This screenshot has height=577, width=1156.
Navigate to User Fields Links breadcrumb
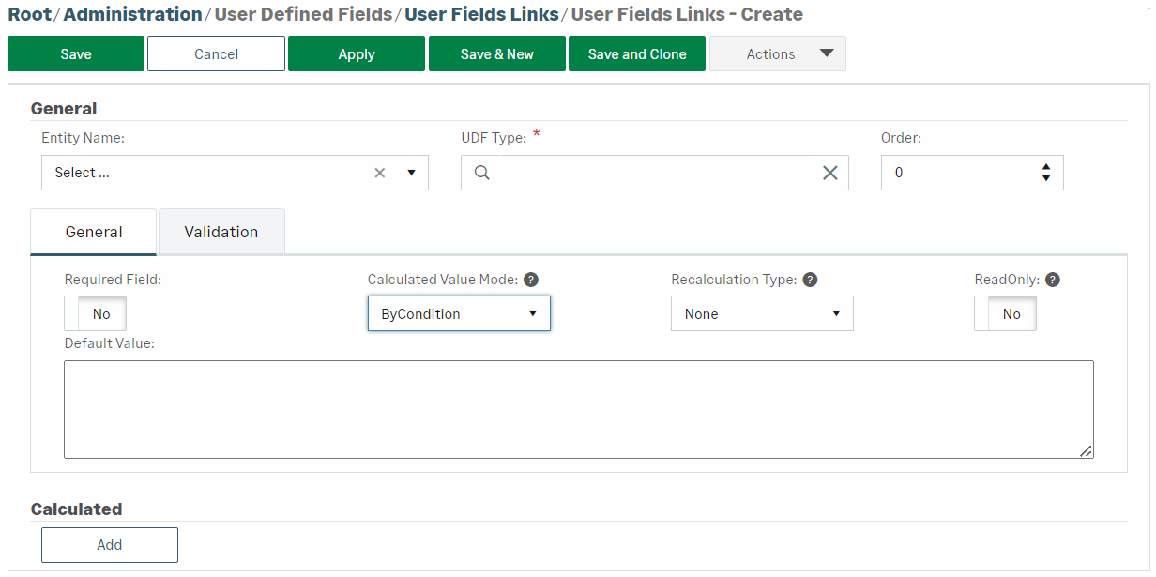click(x=481, y=15)
